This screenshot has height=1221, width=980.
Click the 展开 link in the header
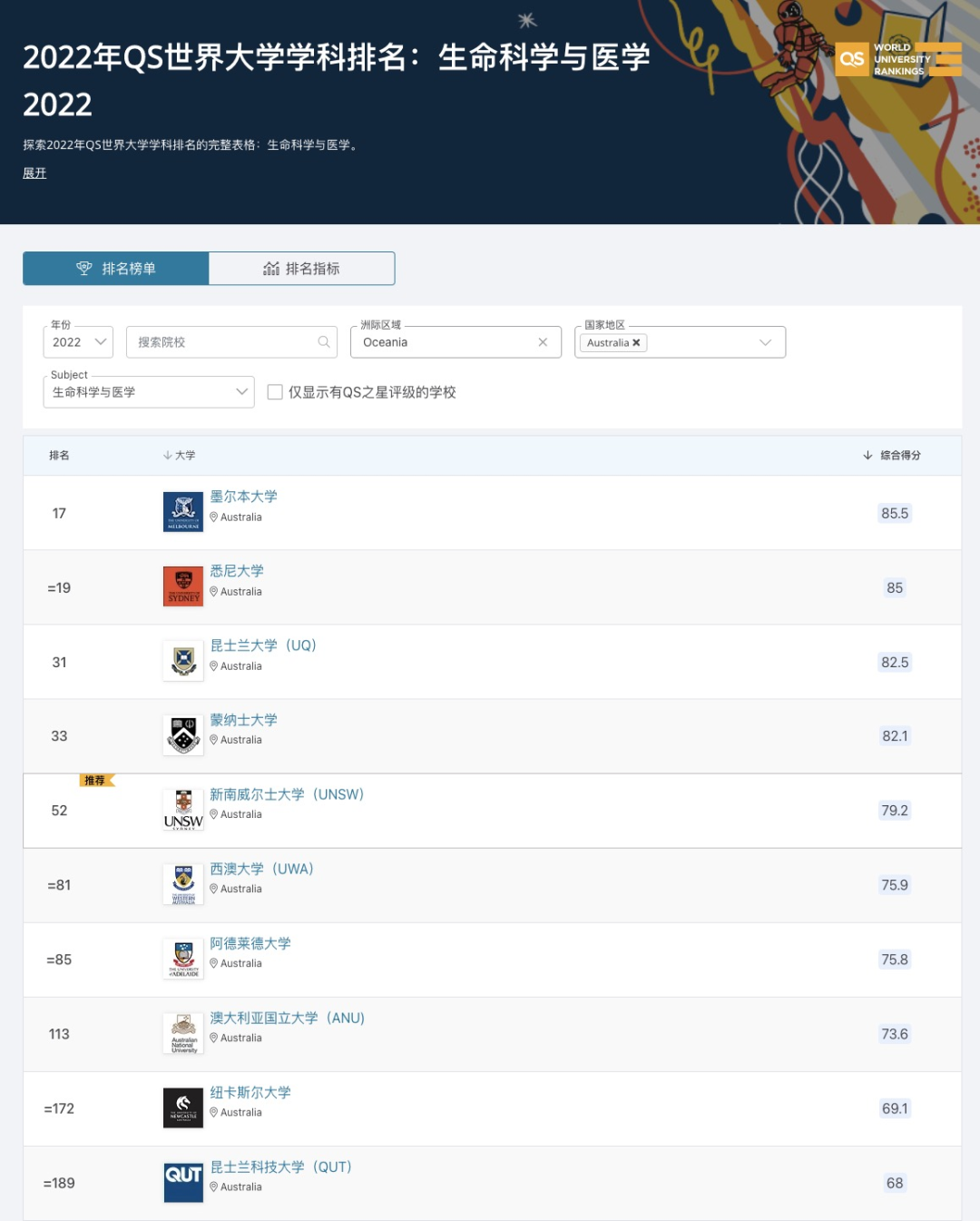click(x=34, y=173)
